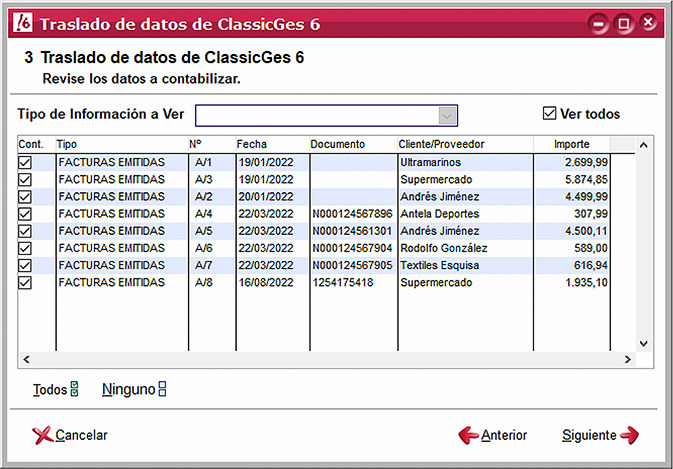Click the red X icon beside Cancelar
The height and width of the screenshot is (469, 673).
coord(42,435)
